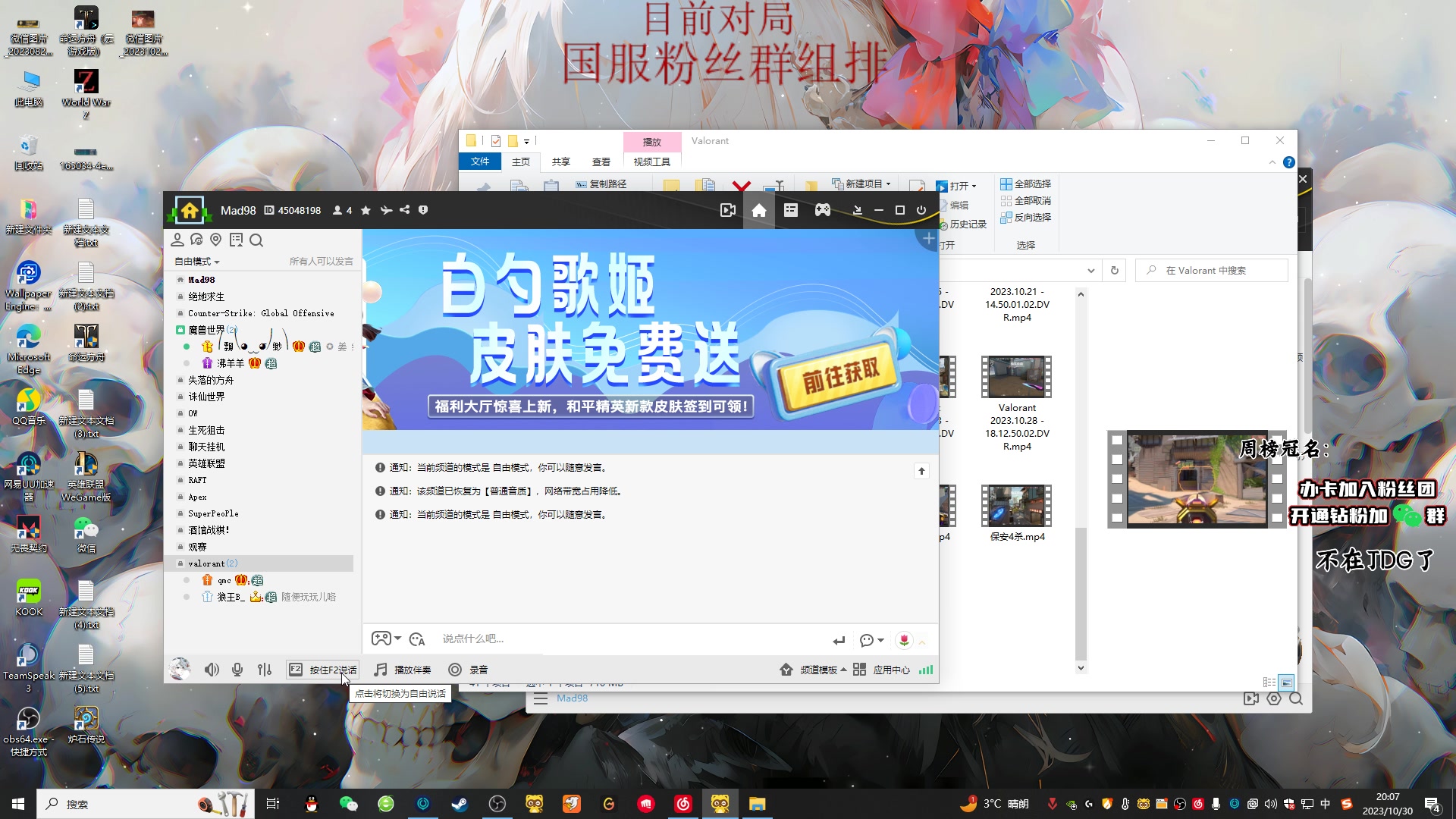
Task: Click the signal strength bar icon
Action: 925,669
